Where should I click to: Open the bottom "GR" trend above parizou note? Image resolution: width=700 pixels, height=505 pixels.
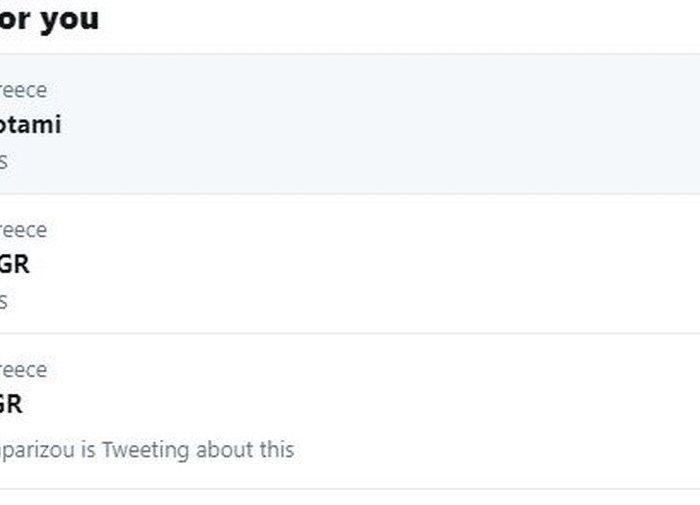pyautogui.click(x=11, y=404)
